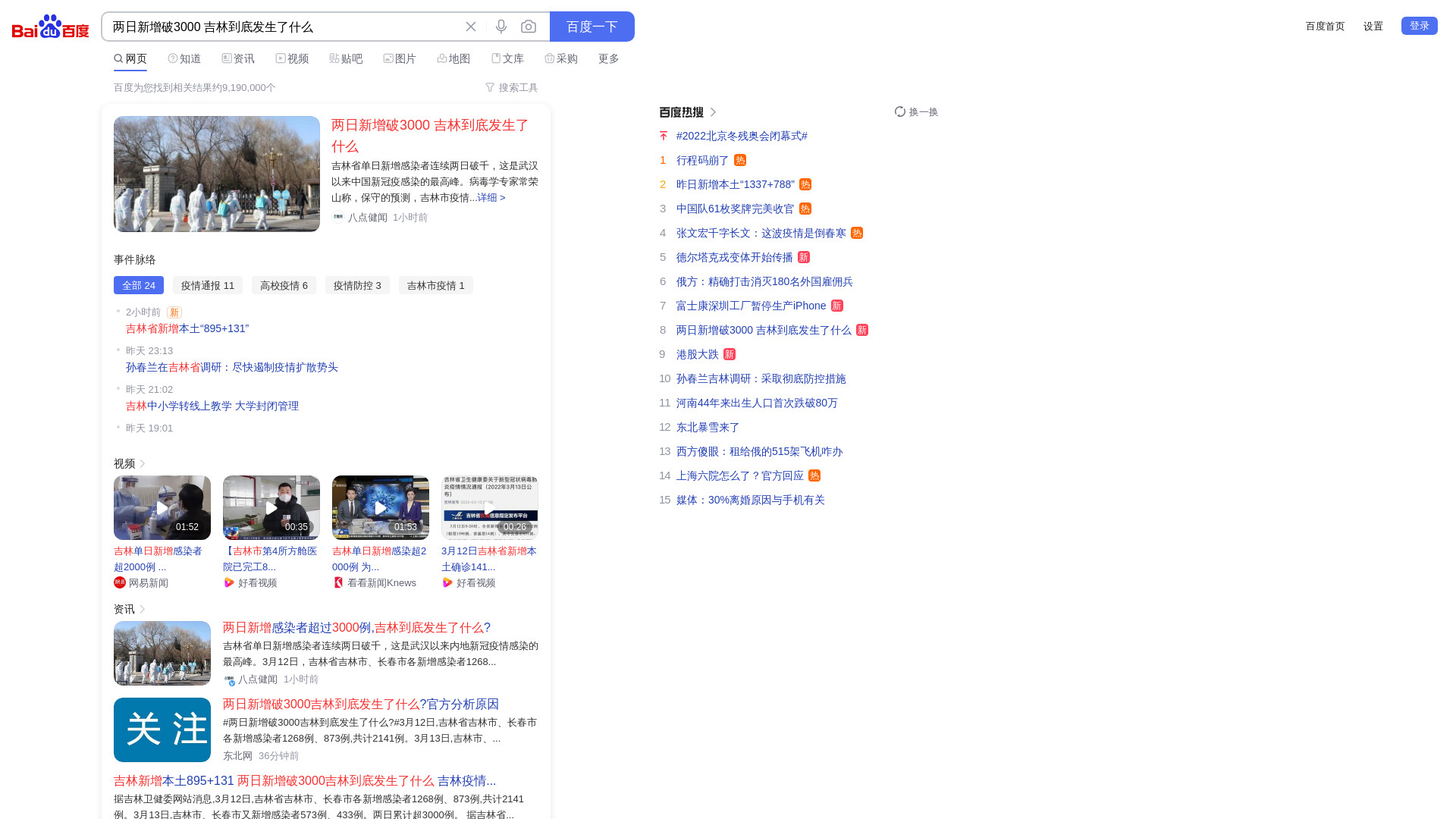The image size is (1456, 819).
Task: Switch to the 贴吧 tab
Action: 346,58
